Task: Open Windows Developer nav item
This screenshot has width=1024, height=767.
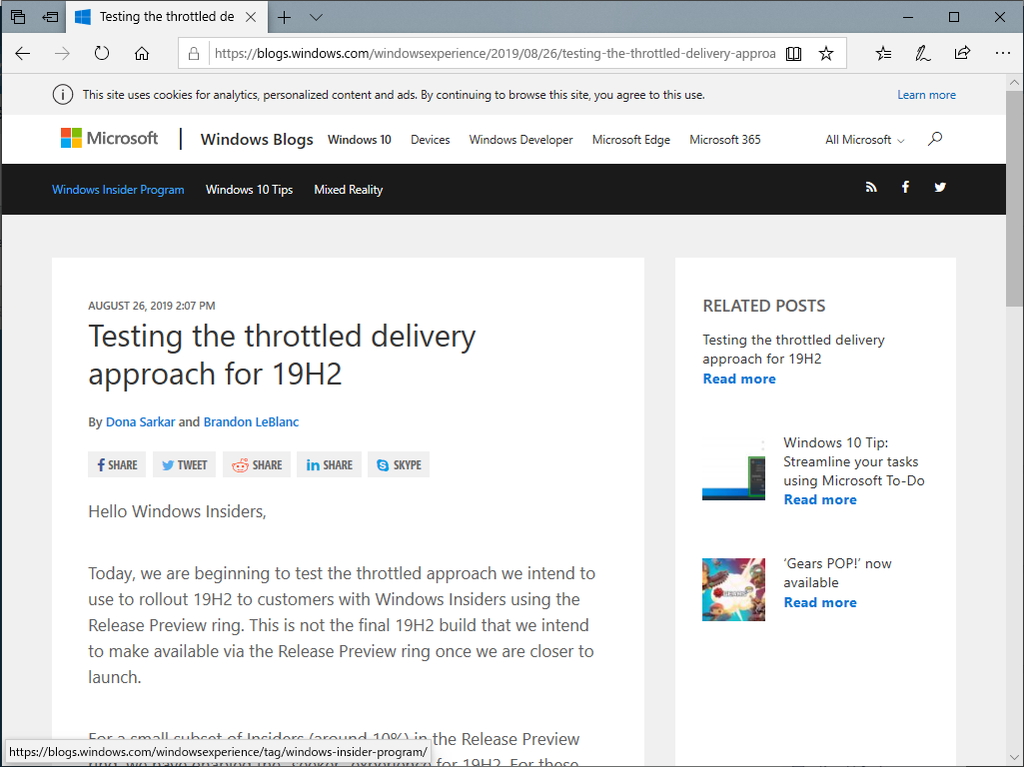Action: [x=520, y=139]
